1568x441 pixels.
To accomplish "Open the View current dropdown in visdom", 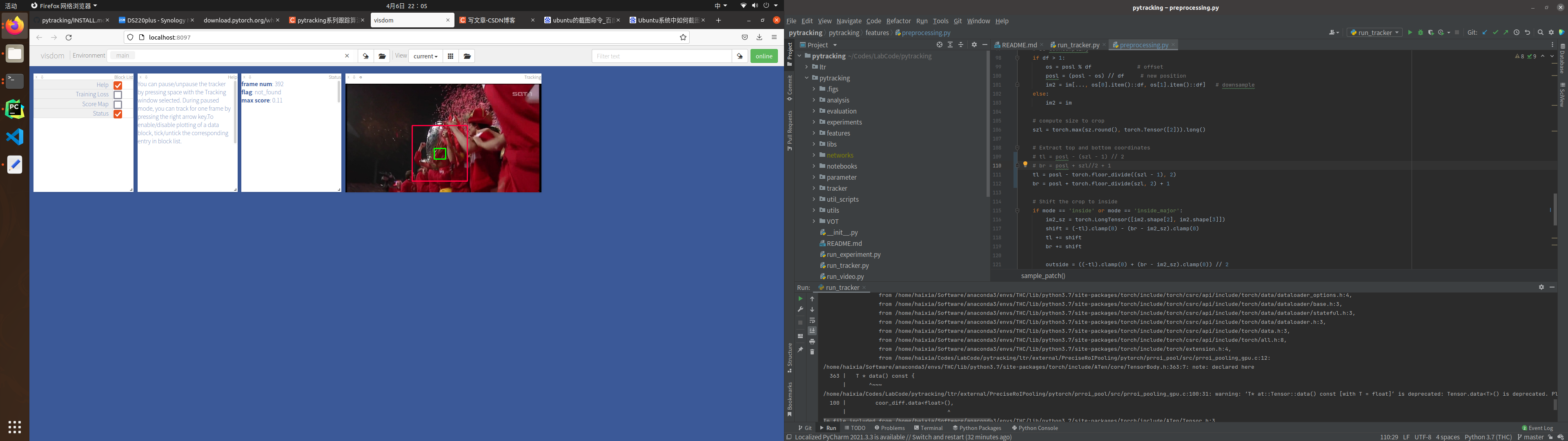I will [425, 56].
